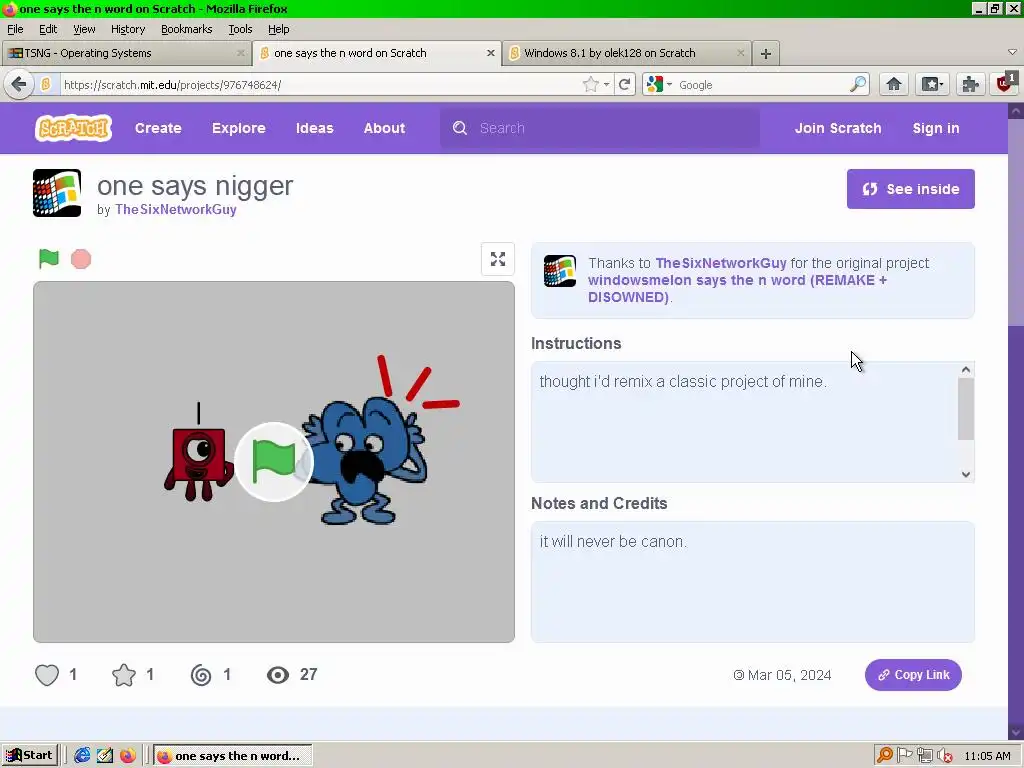
Task: Go back with the Firefox back arrow
Action: click(x=19, y=84)
